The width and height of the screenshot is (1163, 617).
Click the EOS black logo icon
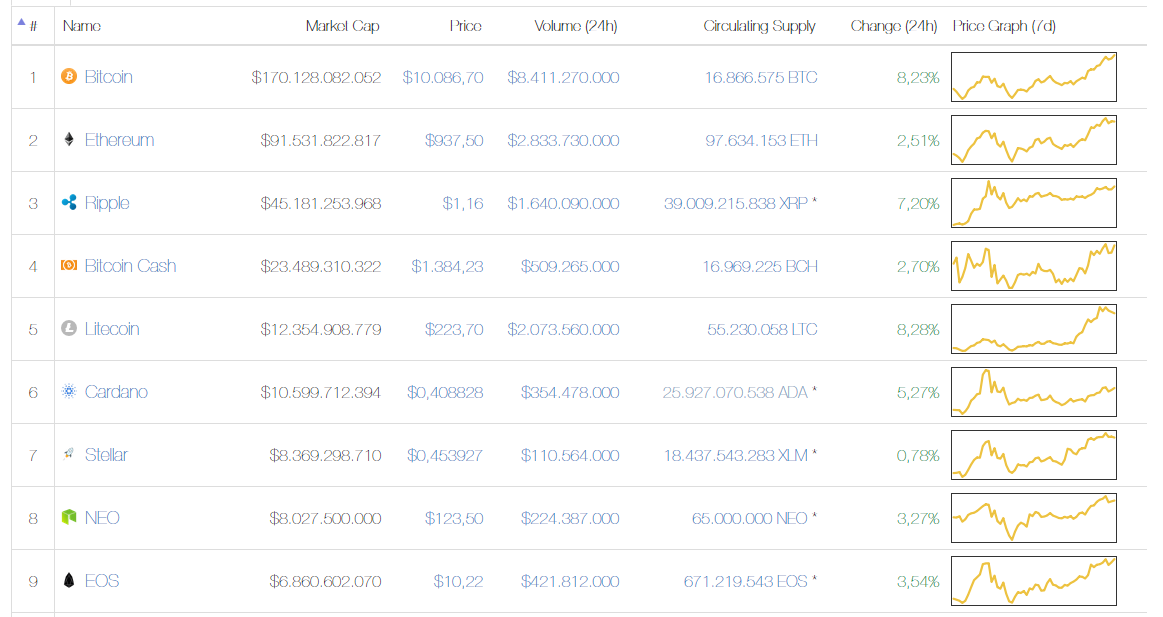pos(69,581)
